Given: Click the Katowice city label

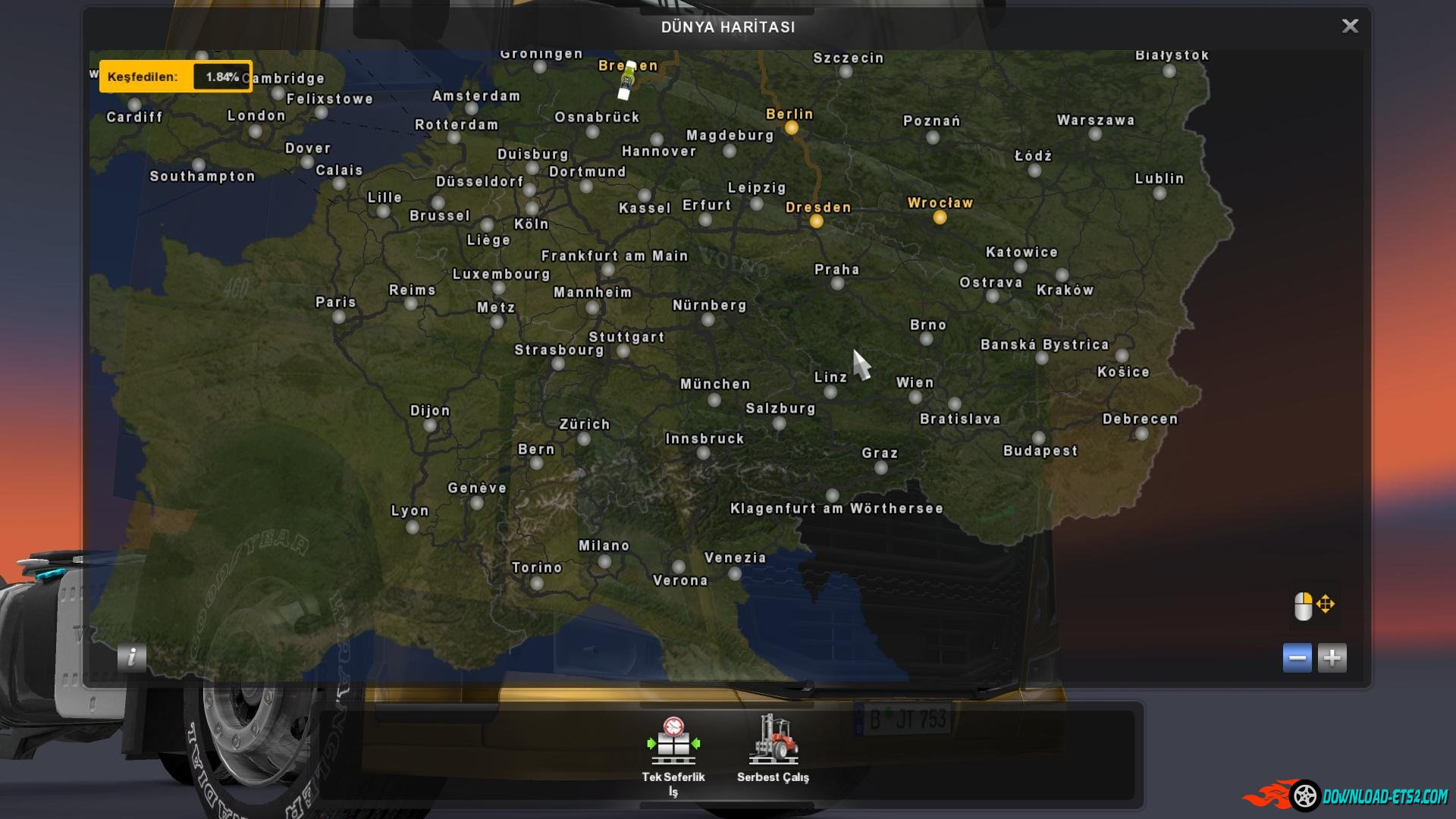Looking at the screenshot, I should point(1021,253).
